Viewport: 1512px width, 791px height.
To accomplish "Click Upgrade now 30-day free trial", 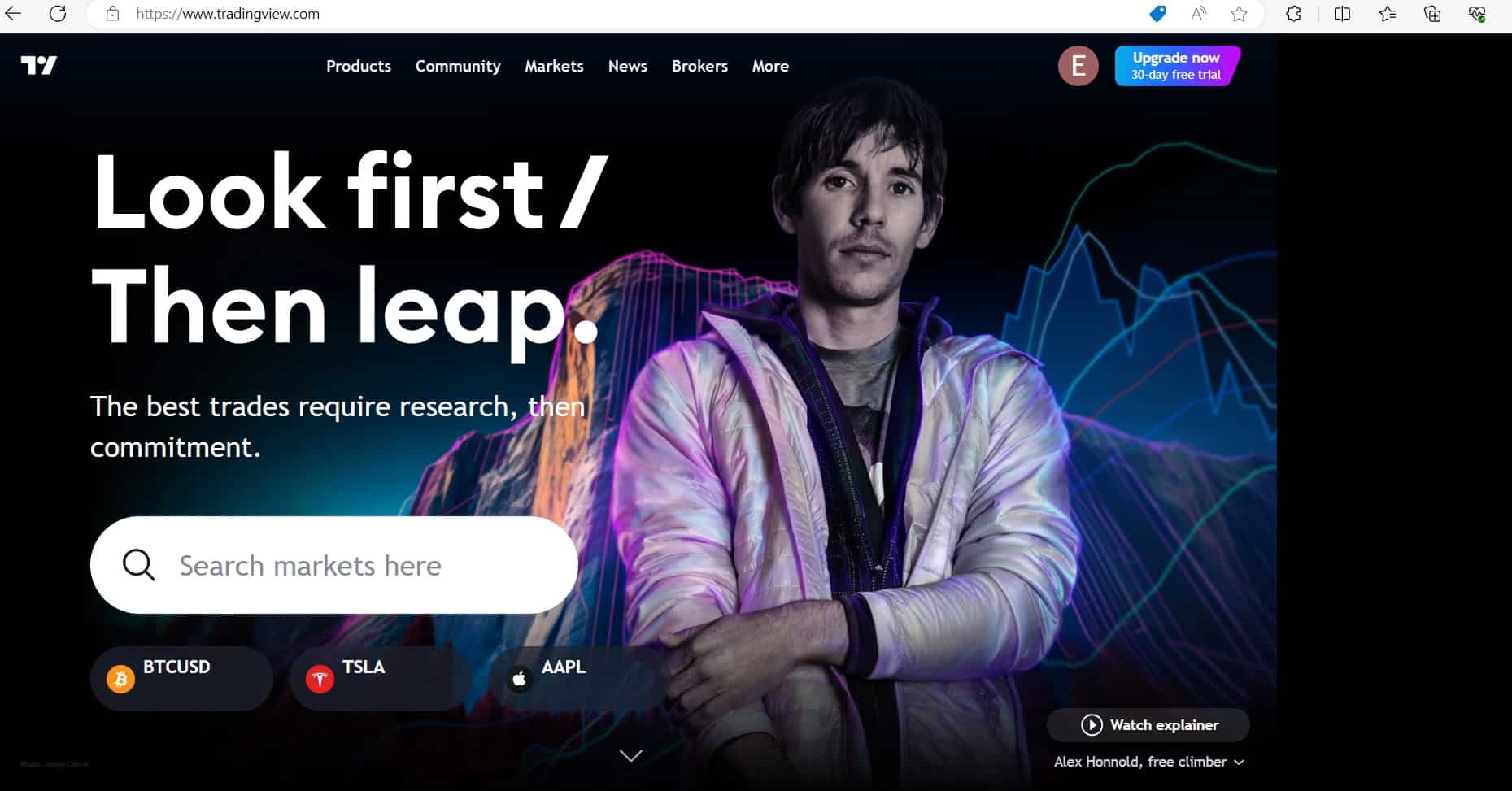I will (1176, 66).
